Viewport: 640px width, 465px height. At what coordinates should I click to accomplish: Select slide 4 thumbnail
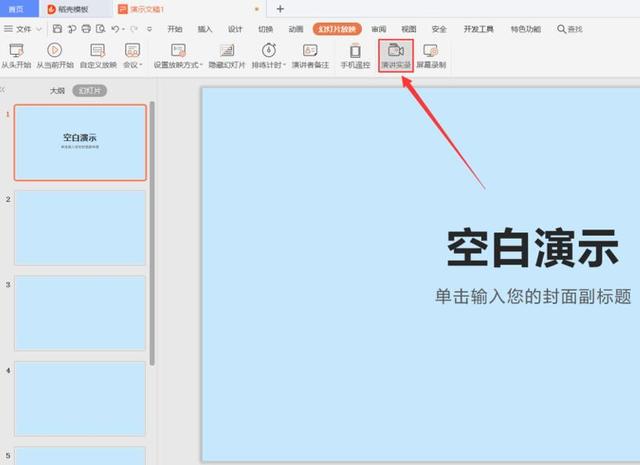(80, 398)
